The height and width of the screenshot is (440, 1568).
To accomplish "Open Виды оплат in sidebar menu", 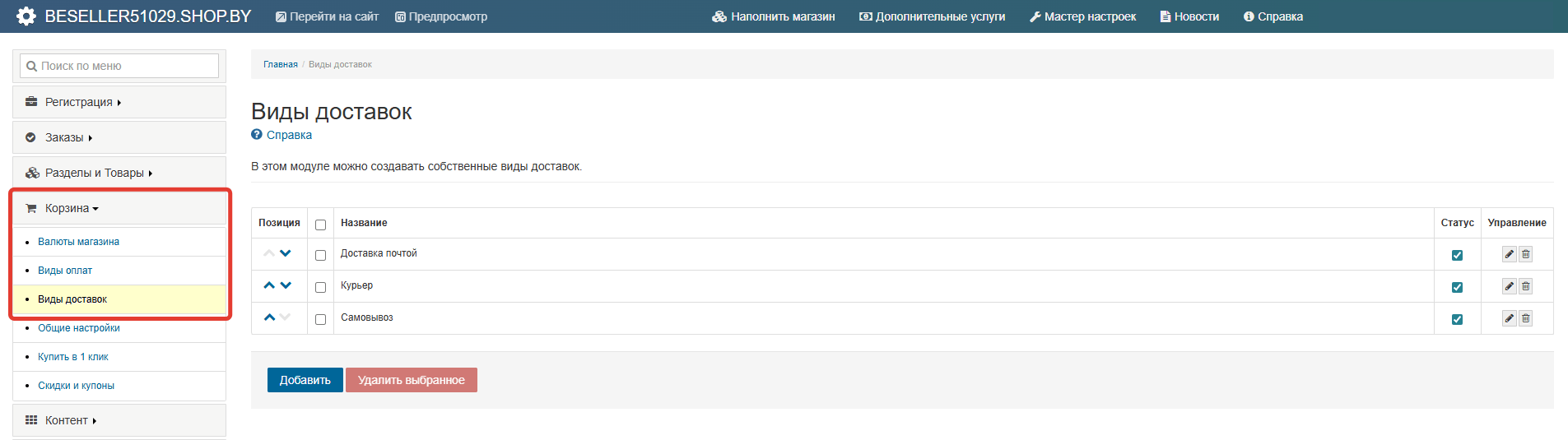I will [x=65, y=271].
